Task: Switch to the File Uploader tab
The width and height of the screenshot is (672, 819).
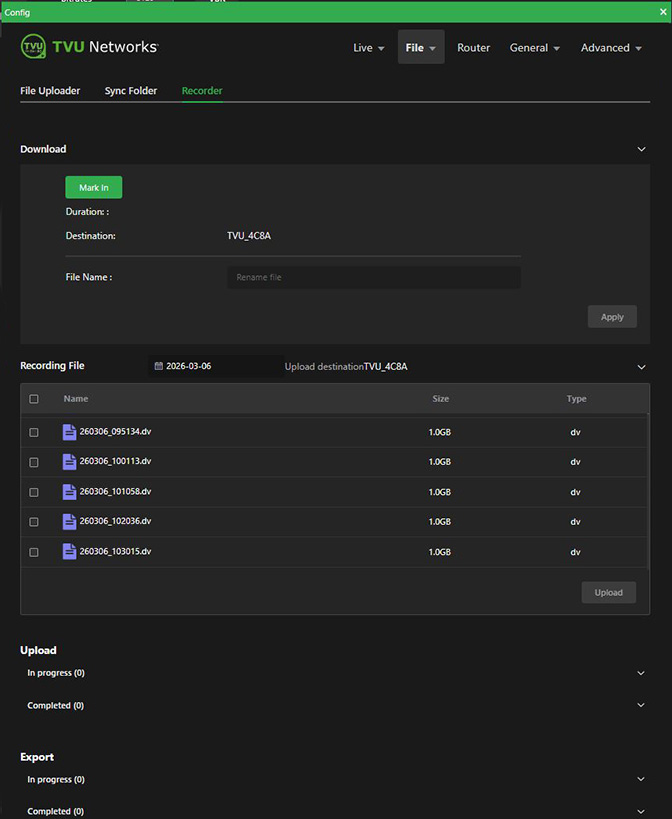Action: 50,91
